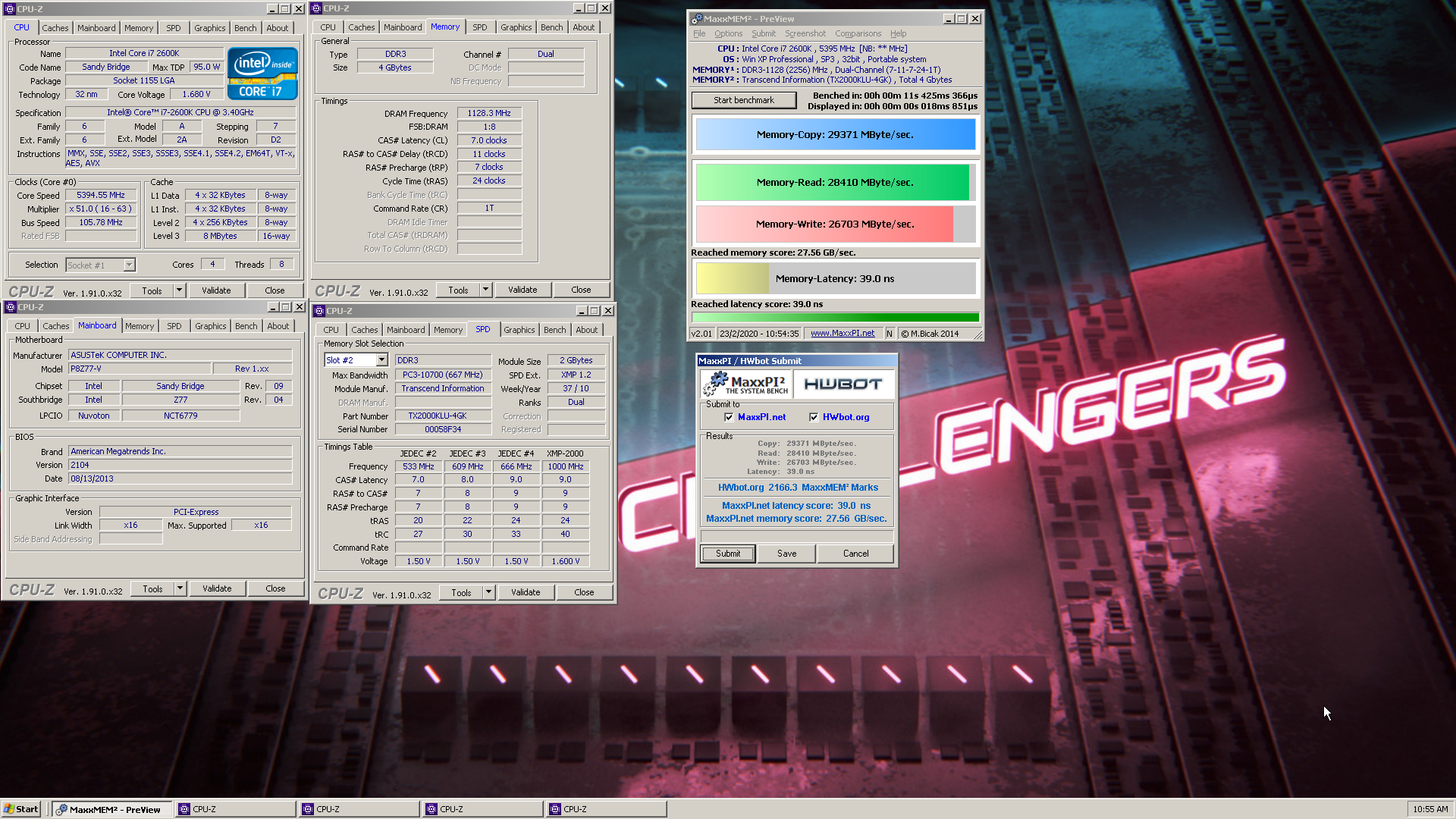Click Core Speed value 5394.55 MHz

(x=101, y=195)
